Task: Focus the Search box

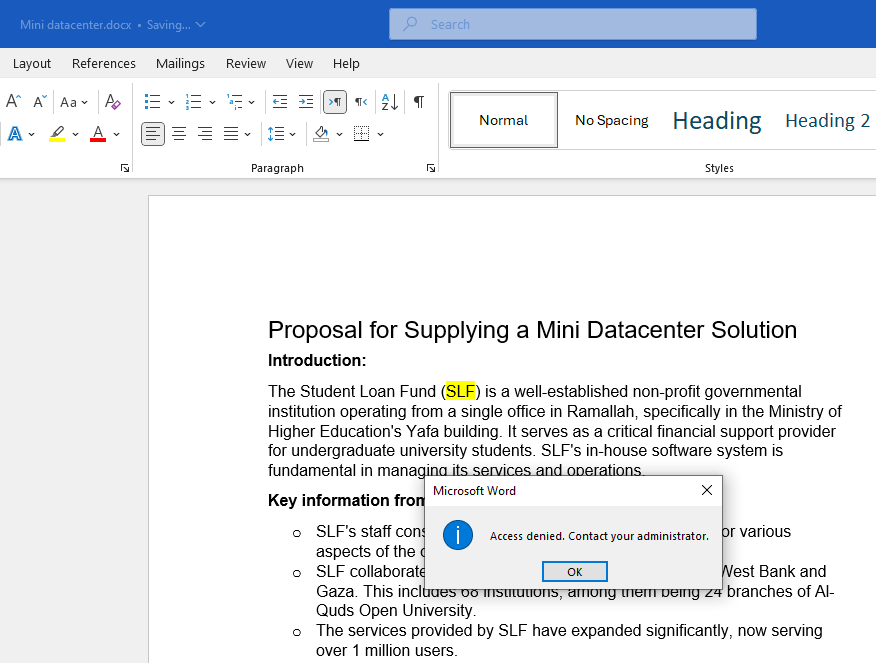Action: [x=573, y=24]
